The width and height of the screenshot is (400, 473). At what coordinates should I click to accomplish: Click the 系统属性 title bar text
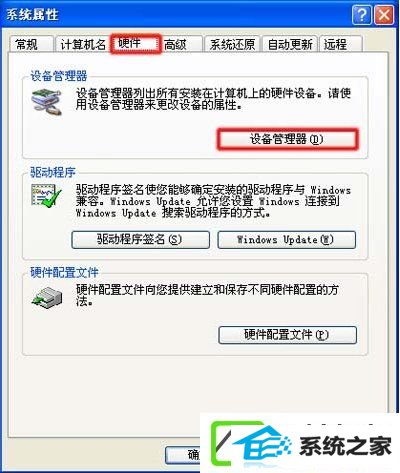pos(32,15)
